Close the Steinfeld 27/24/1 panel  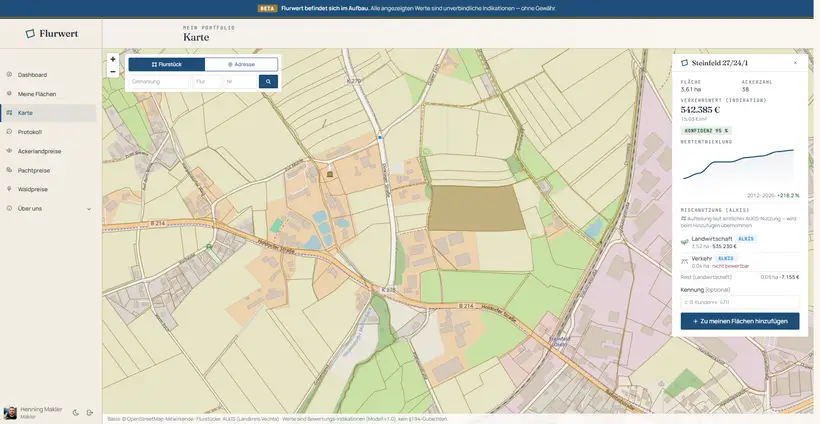[x=795, y=63]
